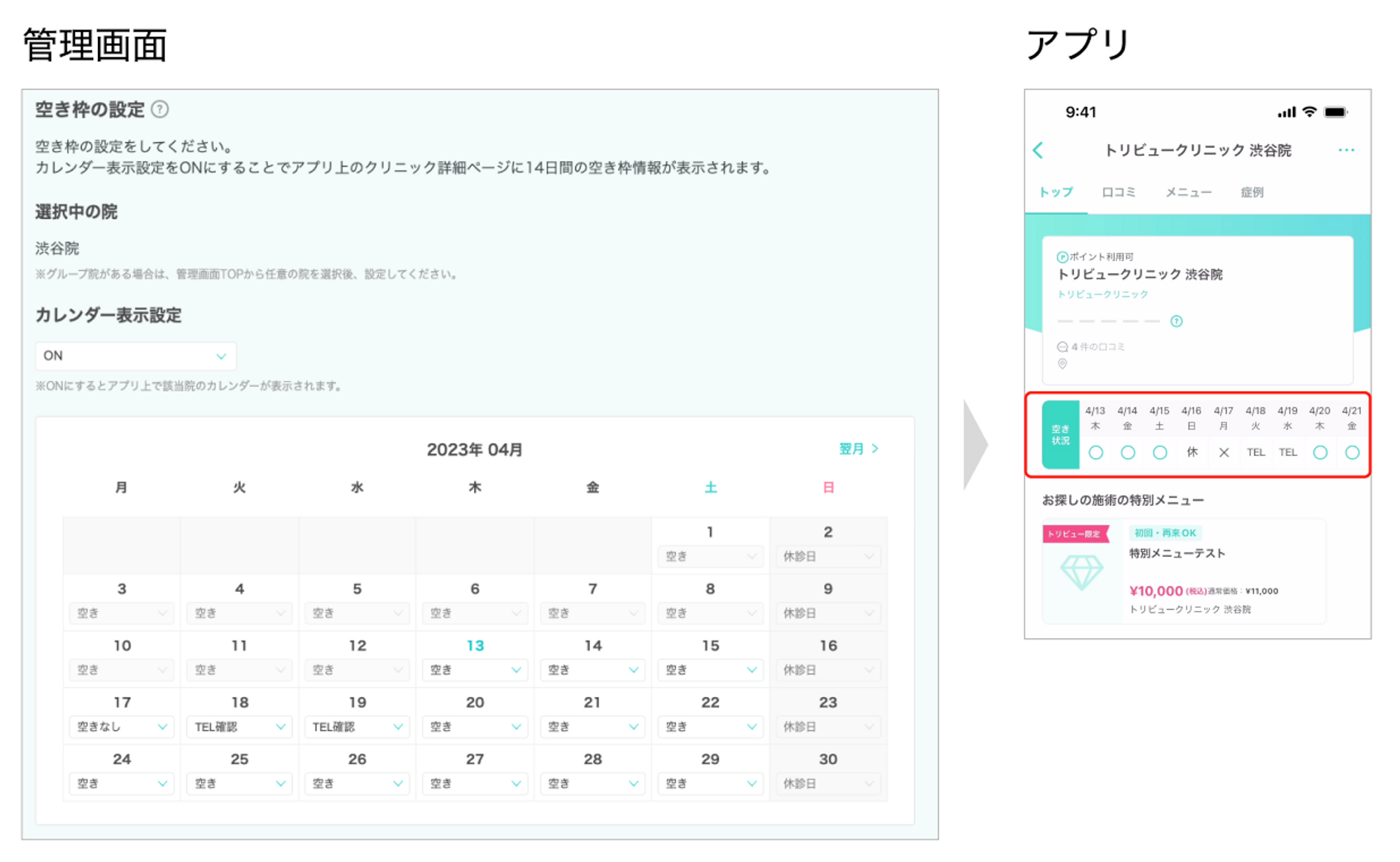Click the diamond icon on special menu
This screenshot has width=1400, height=862.
[1081, 572]
